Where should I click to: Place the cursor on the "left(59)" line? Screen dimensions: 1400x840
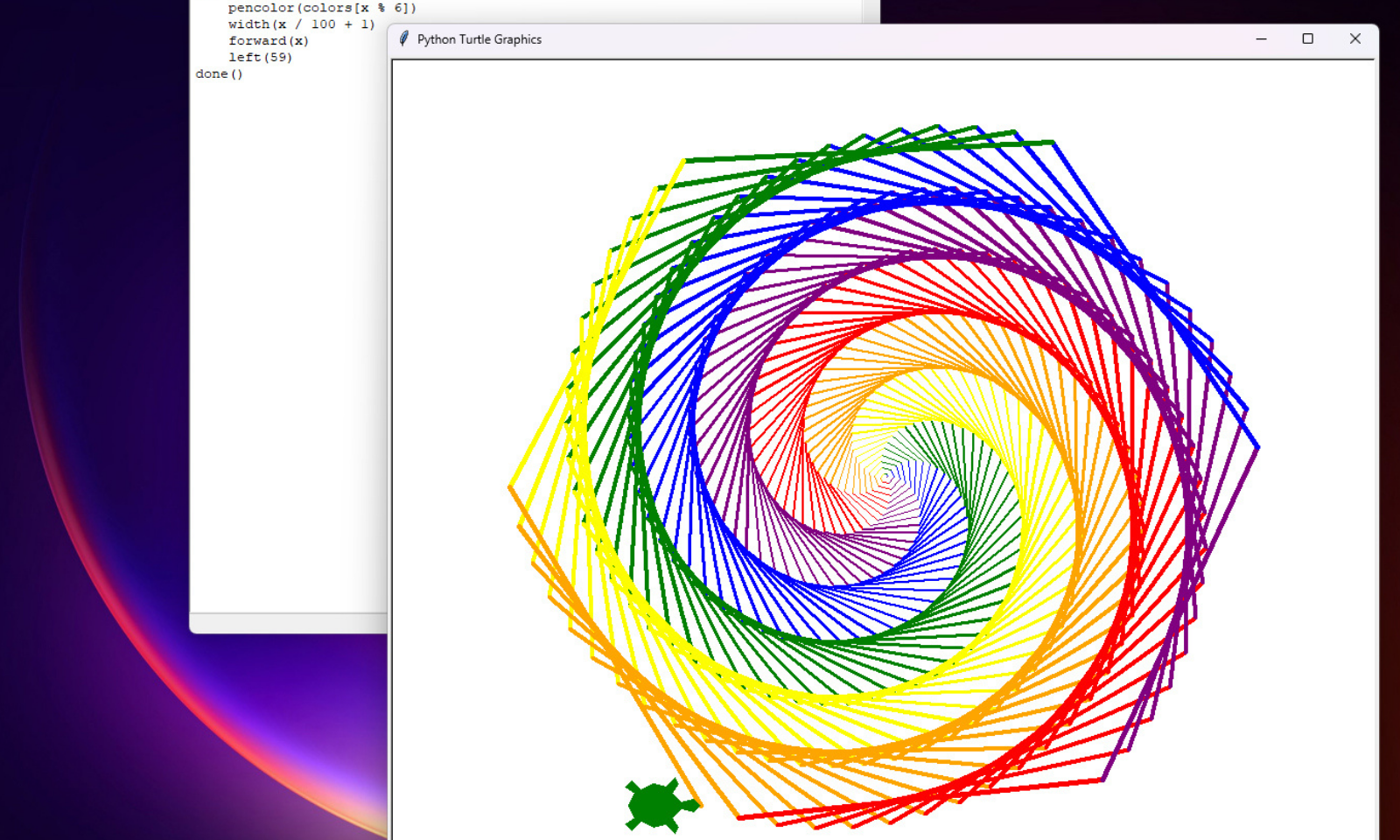[x=261, y=58]
